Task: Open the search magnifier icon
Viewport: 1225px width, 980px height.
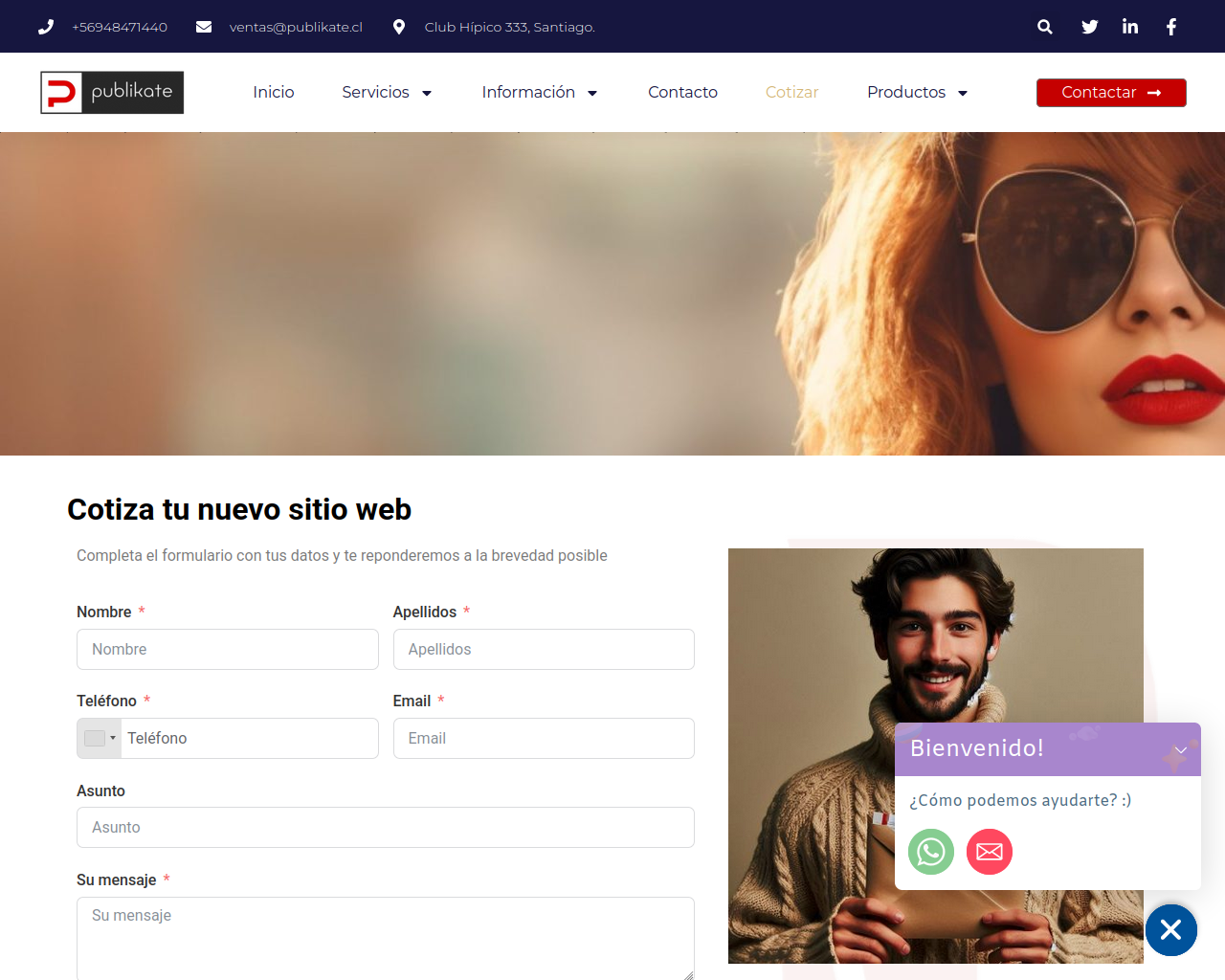Action: pos(1045,27)
